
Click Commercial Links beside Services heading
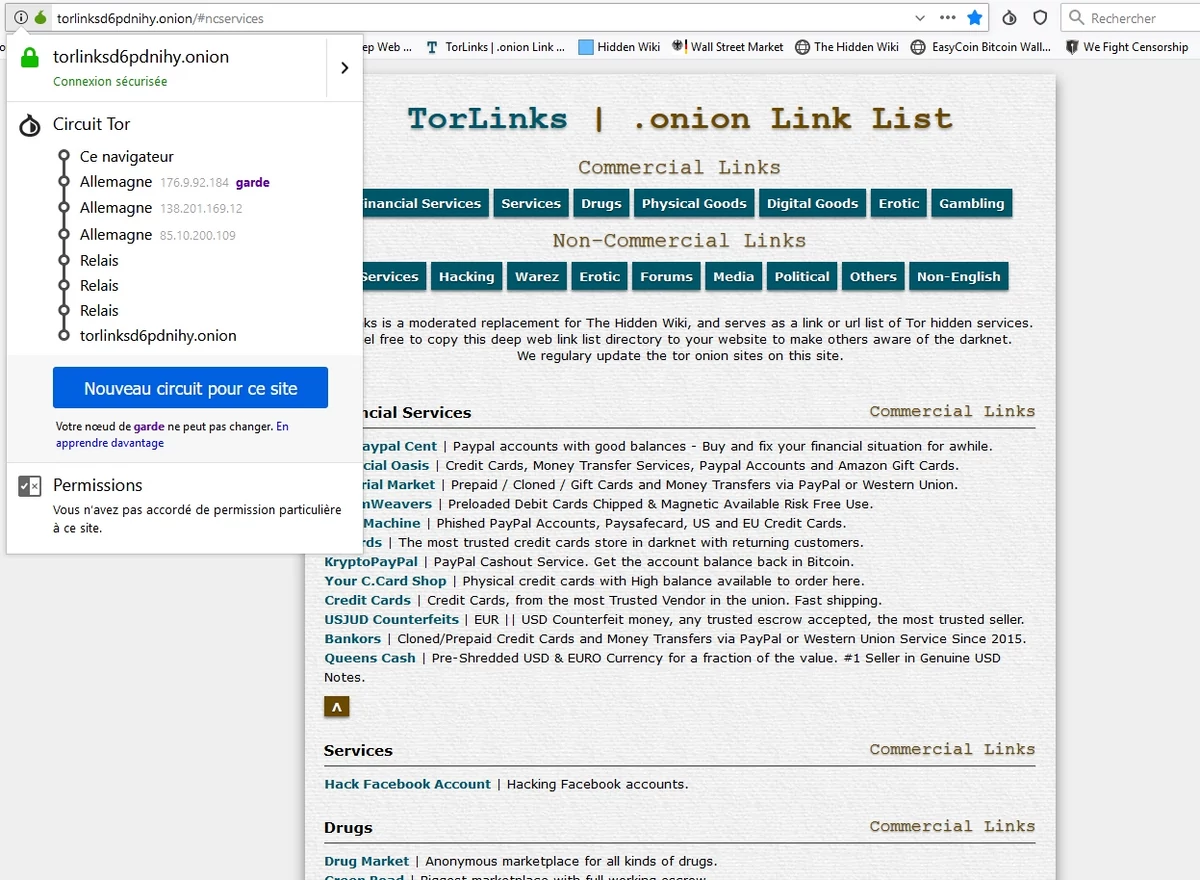point(952,749)
